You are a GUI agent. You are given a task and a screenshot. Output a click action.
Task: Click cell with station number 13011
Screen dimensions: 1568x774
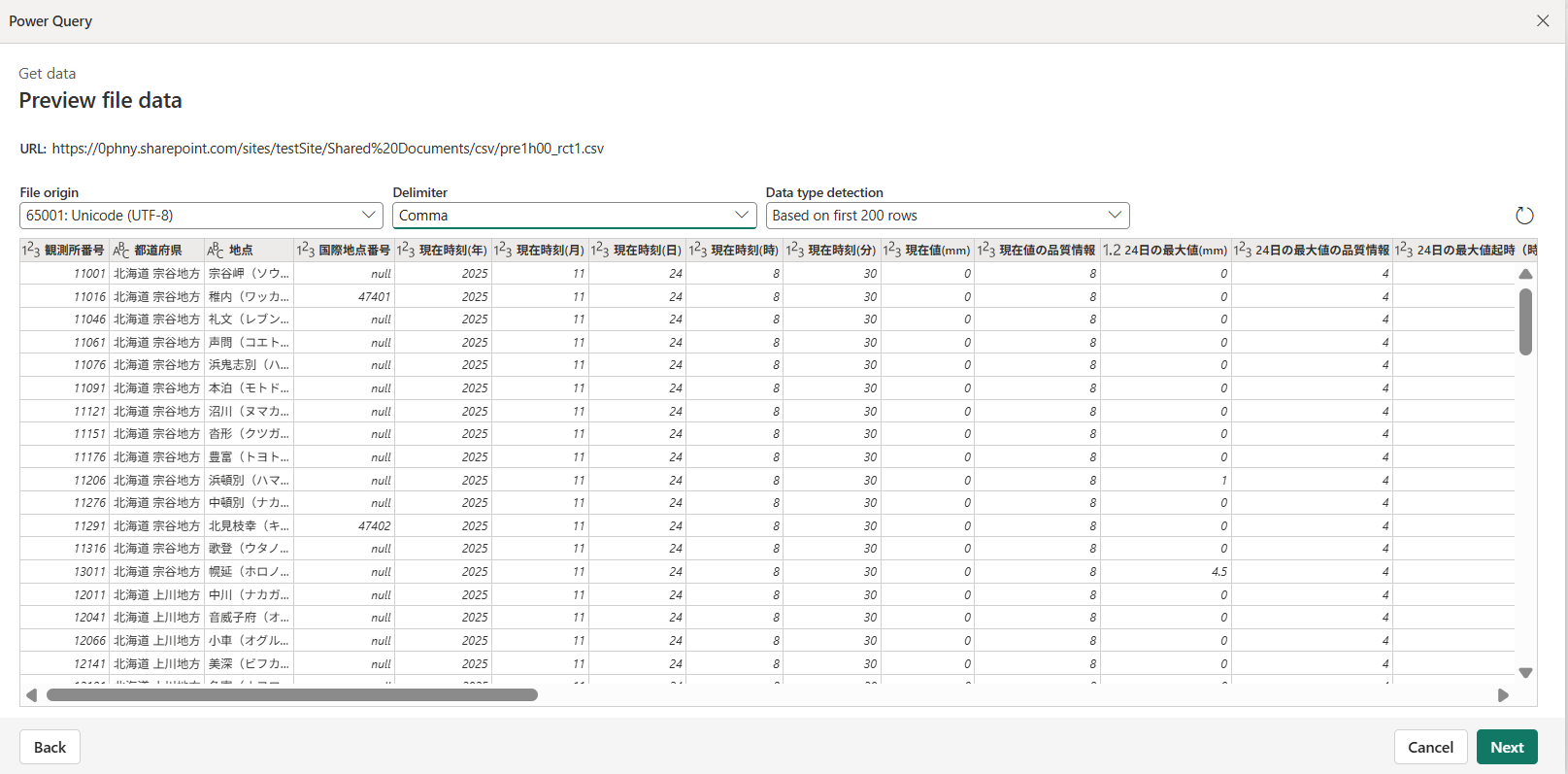[x=65, y=571]
